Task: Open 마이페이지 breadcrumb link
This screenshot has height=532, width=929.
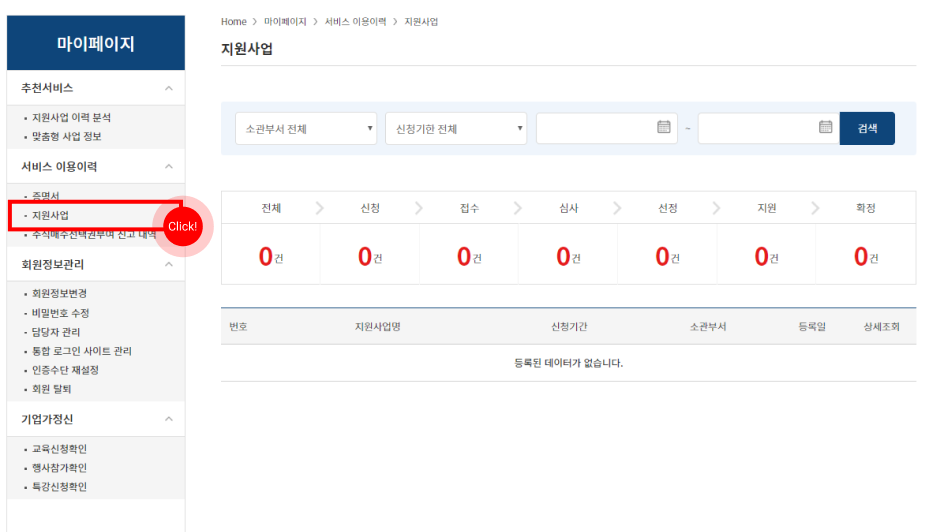Action: point(285,21)
